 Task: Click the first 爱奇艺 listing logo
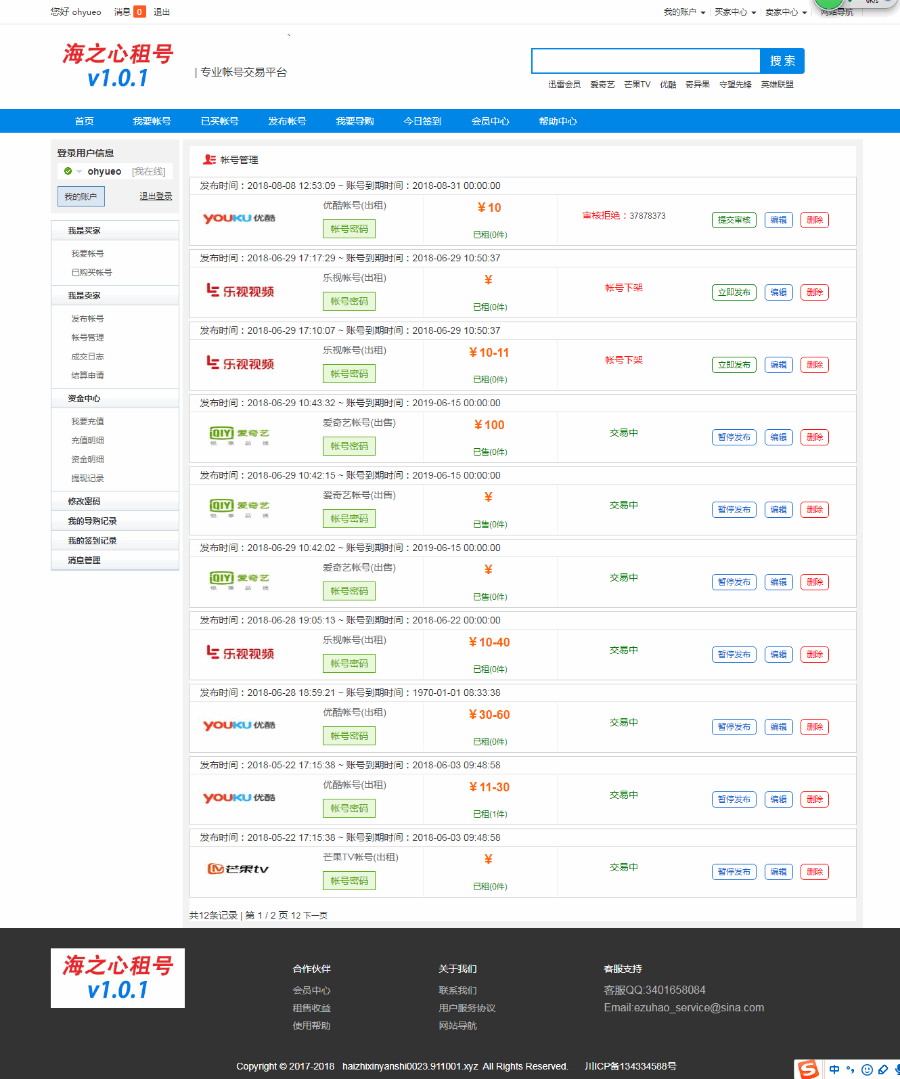[x=239, y=435]
